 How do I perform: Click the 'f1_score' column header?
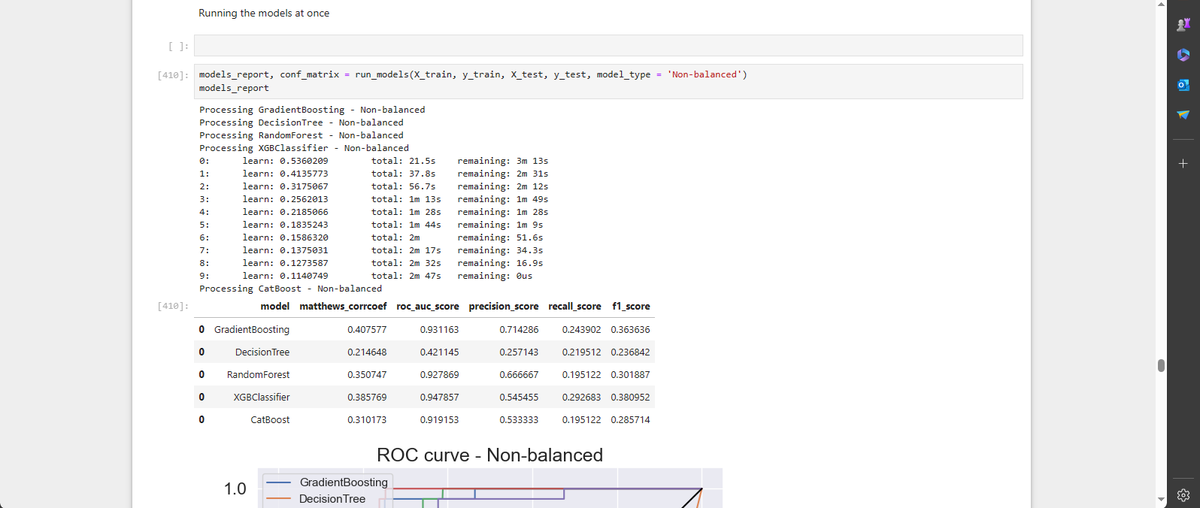tap(630, 306)
